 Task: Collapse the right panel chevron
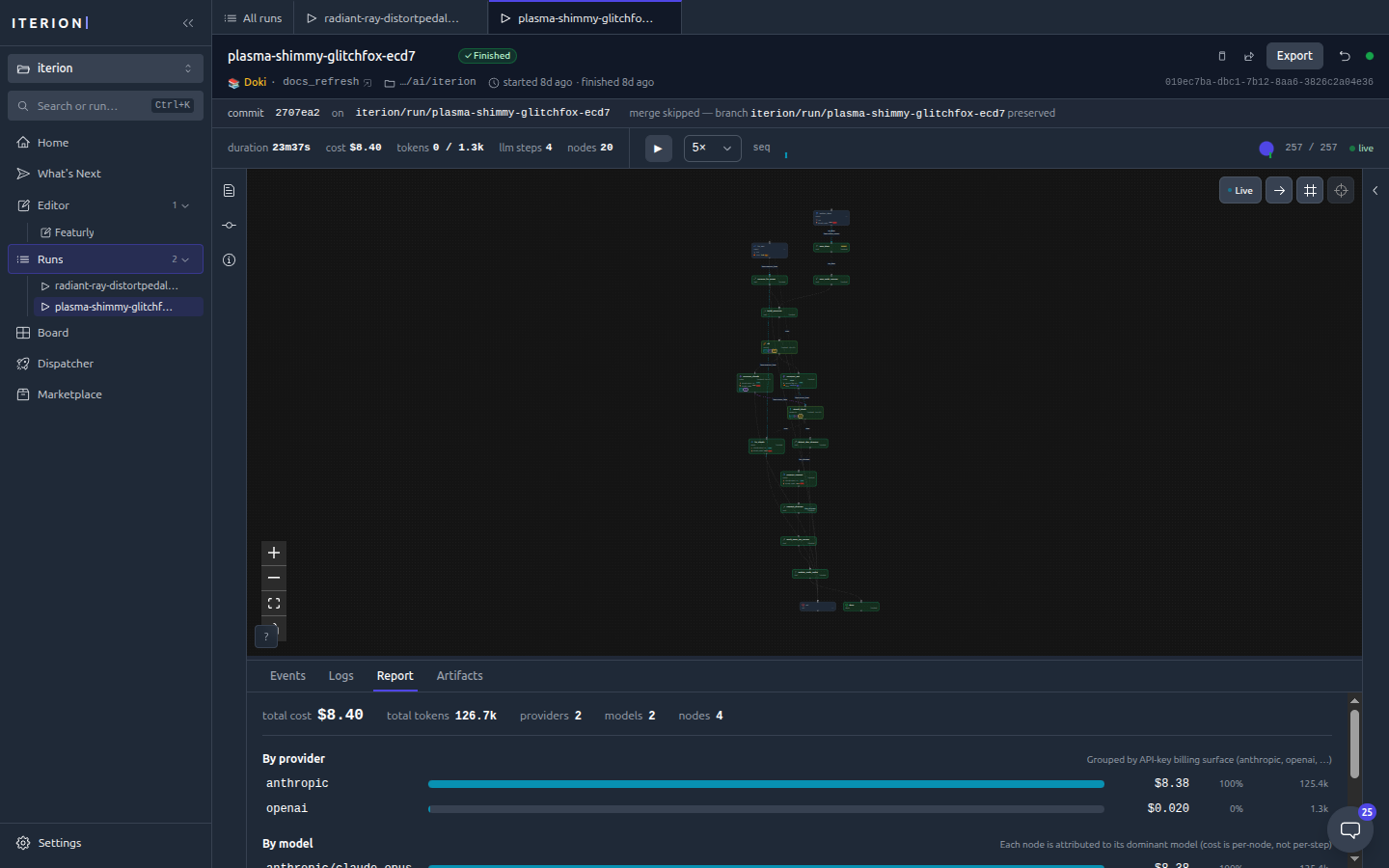click(1375, 190)
